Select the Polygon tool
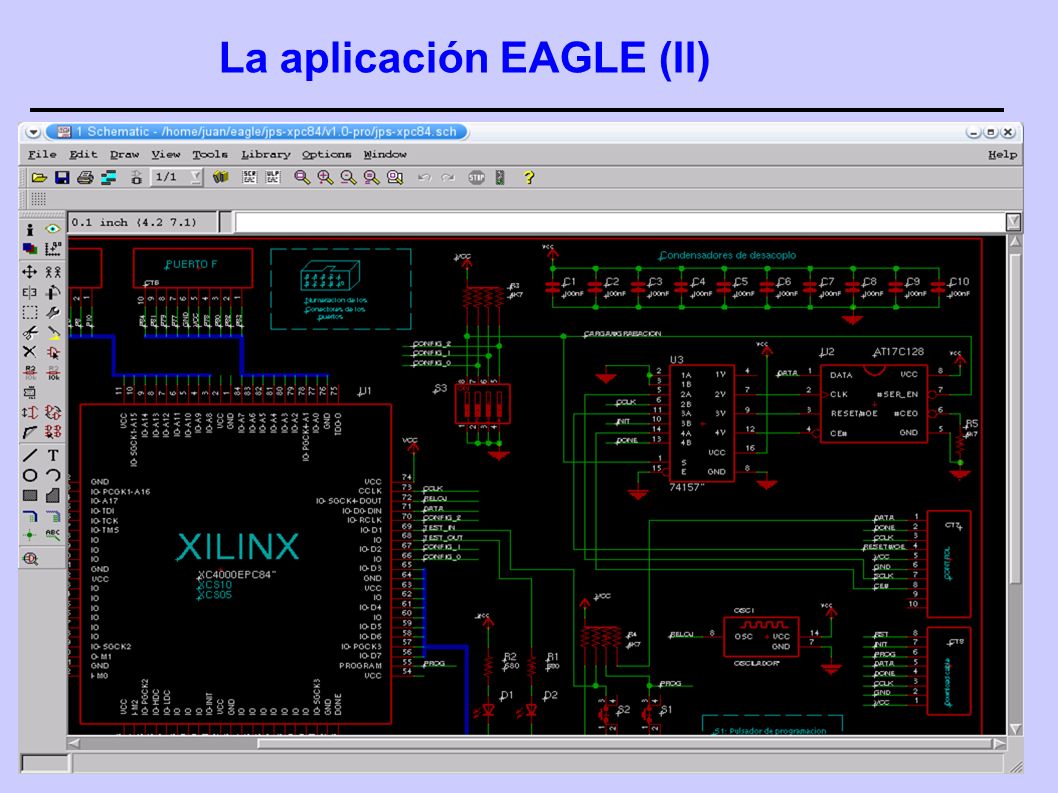Screen dimensions: 1058x793 point(53,495)
